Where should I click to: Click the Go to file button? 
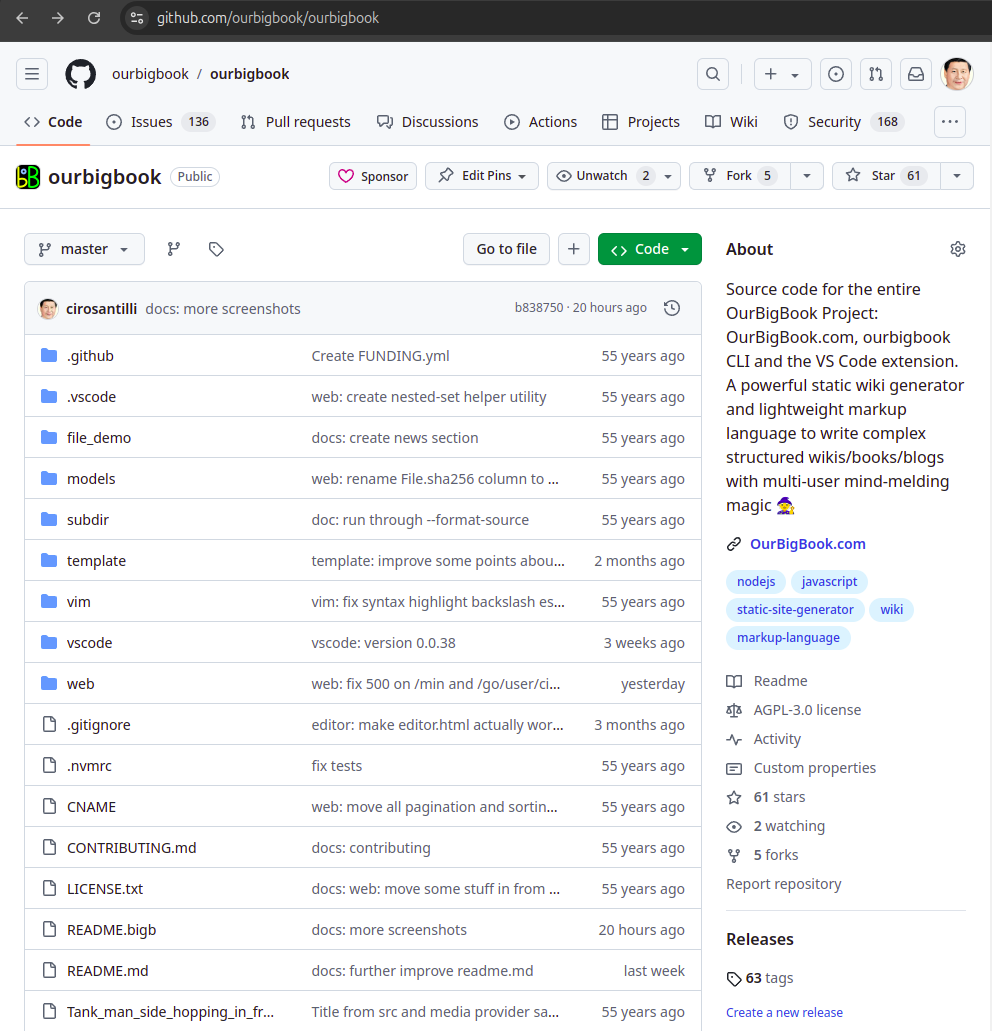tap(506, 249)
